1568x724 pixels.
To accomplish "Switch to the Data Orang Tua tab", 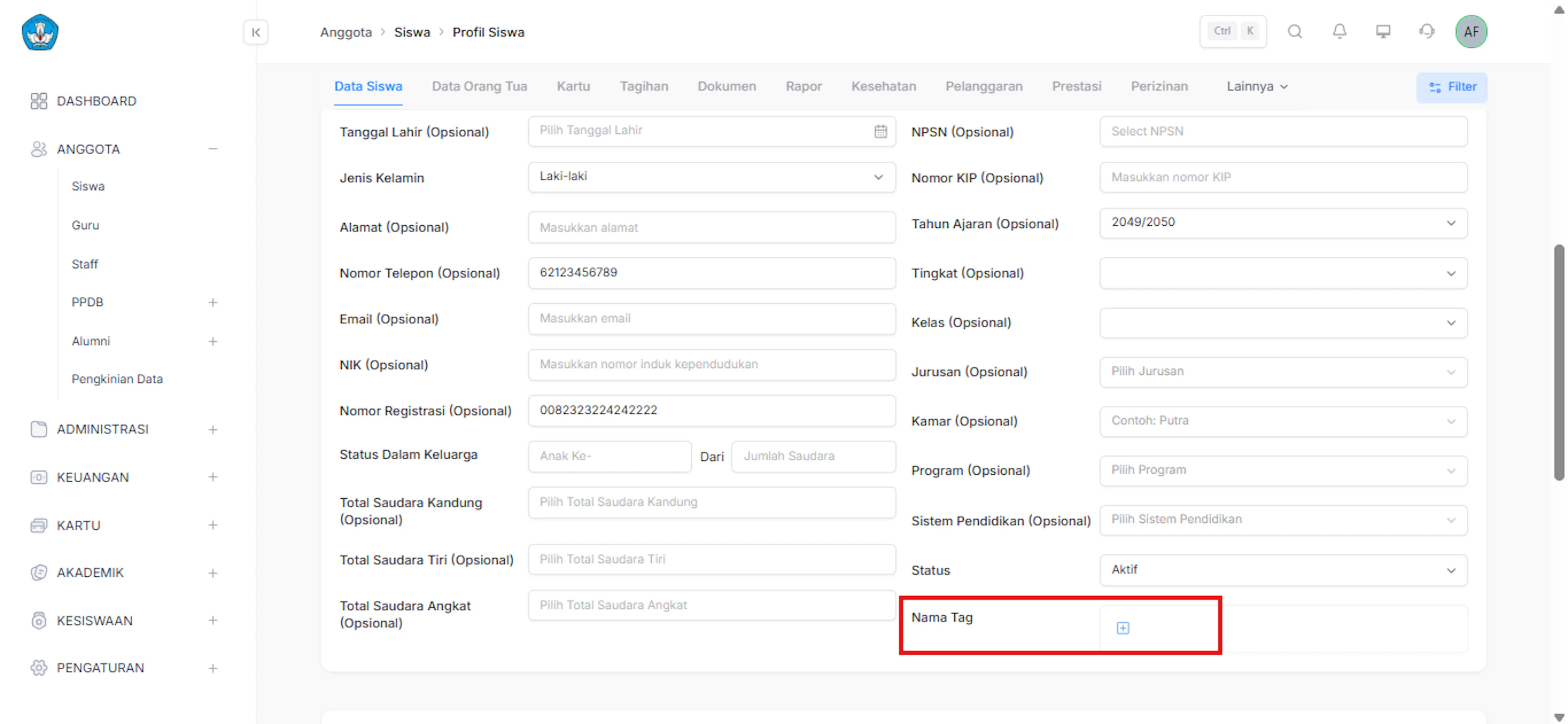I will pyautogui.click(x=480, y=87).
